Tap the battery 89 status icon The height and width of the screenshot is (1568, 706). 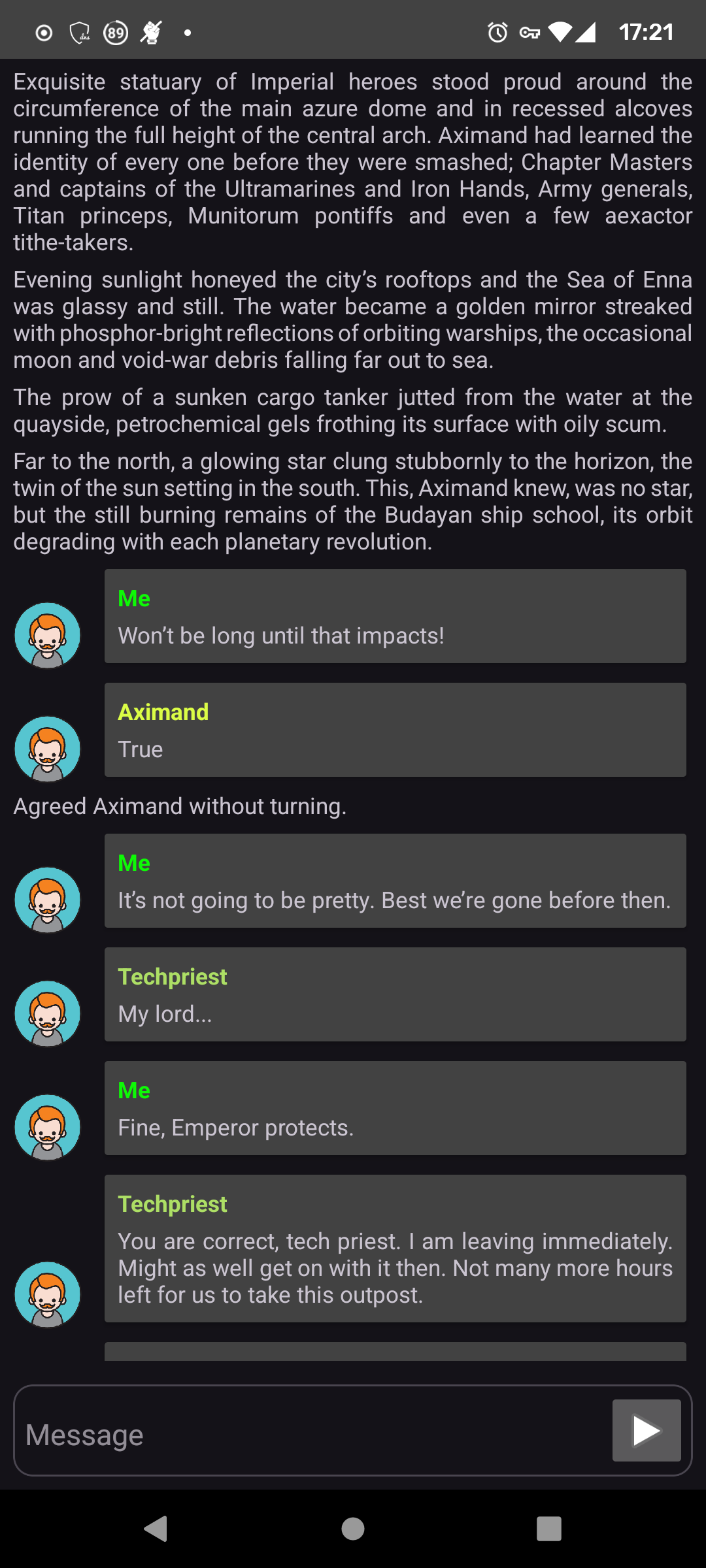click(x=116, y=32)
